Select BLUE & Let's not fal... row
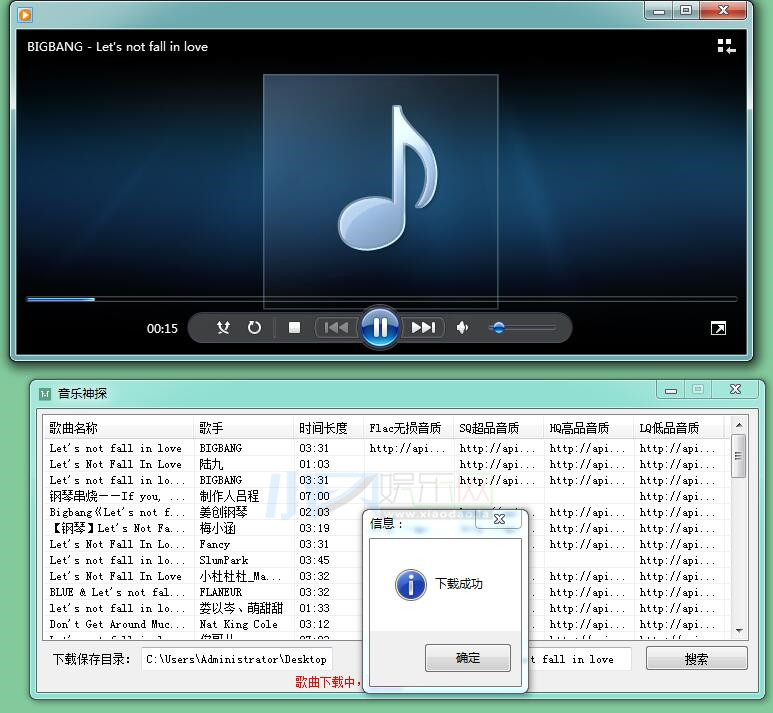Screen dimensions: 773x713 pos(387,592)
